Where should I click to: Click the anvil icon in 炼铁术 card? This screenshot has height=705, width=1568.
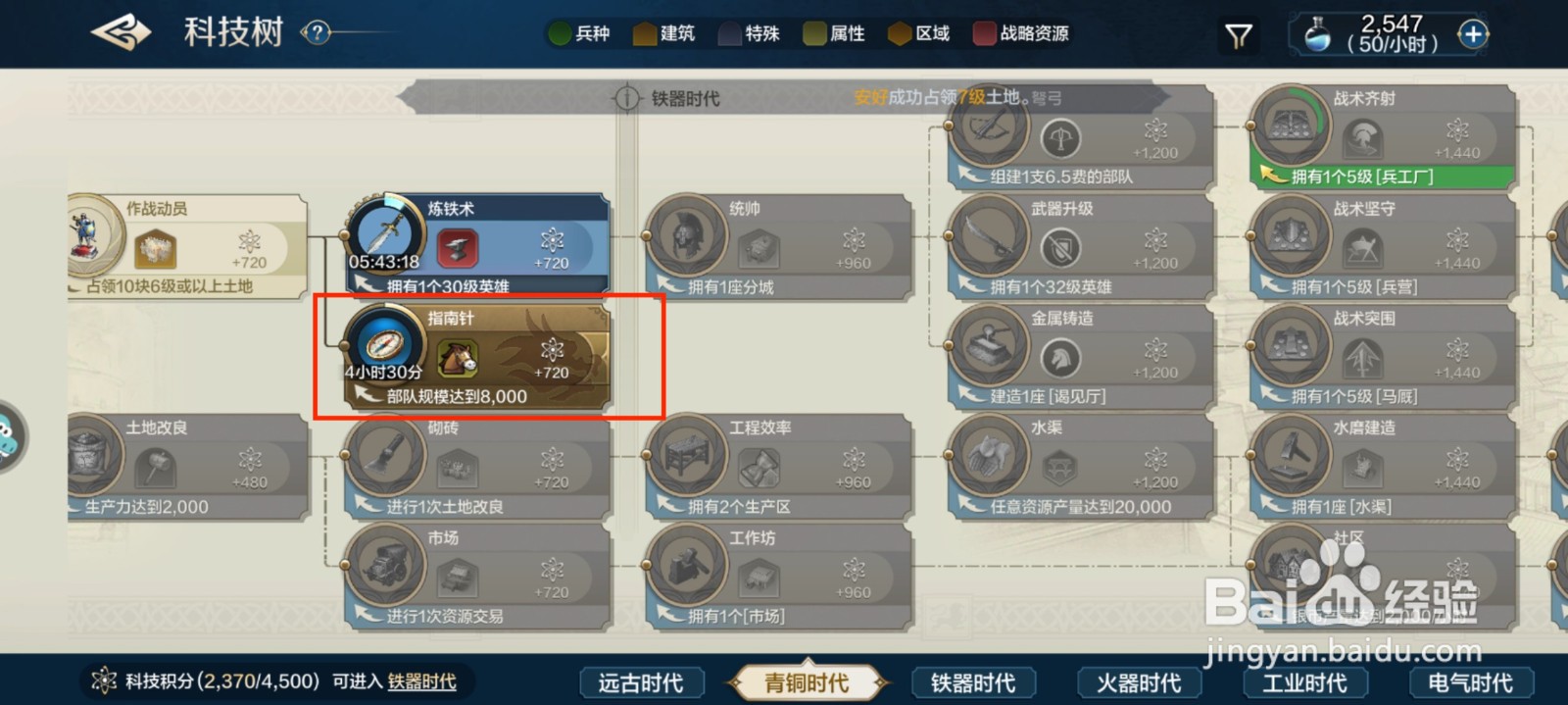pyautogui.click(x=457, y=248)
